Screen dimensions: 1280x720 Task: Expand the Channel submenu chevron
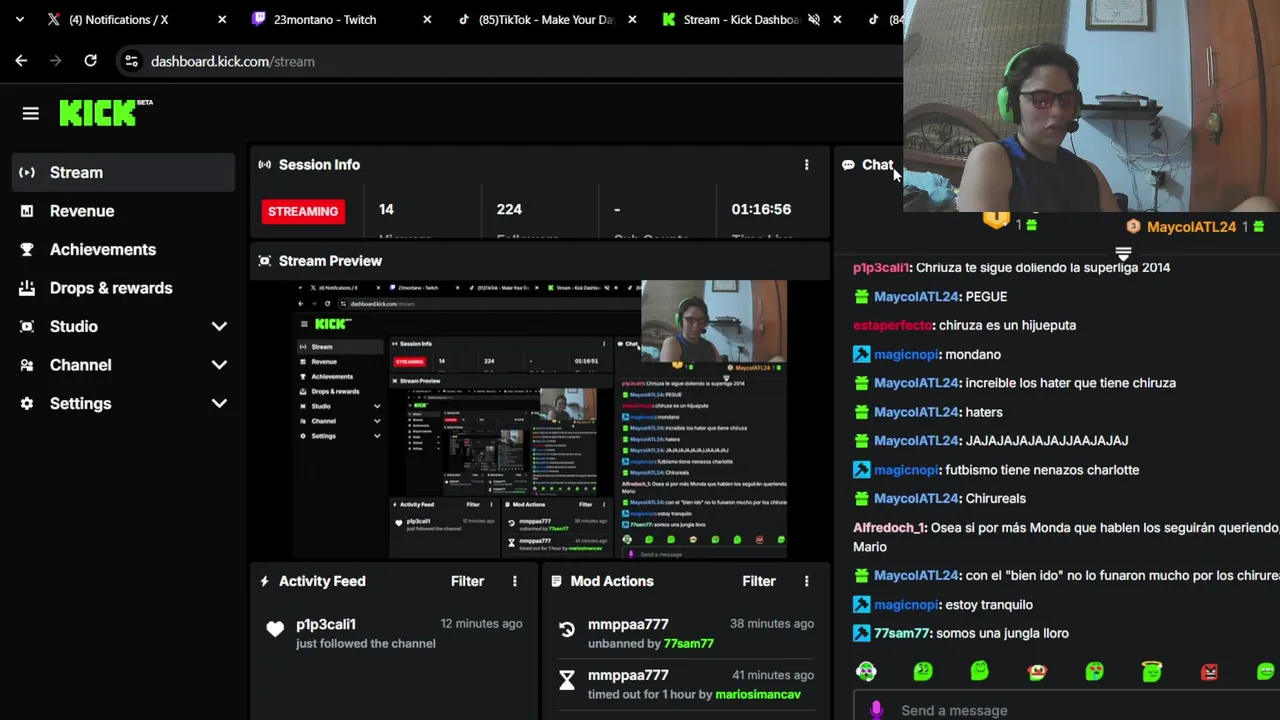point(219,365)
